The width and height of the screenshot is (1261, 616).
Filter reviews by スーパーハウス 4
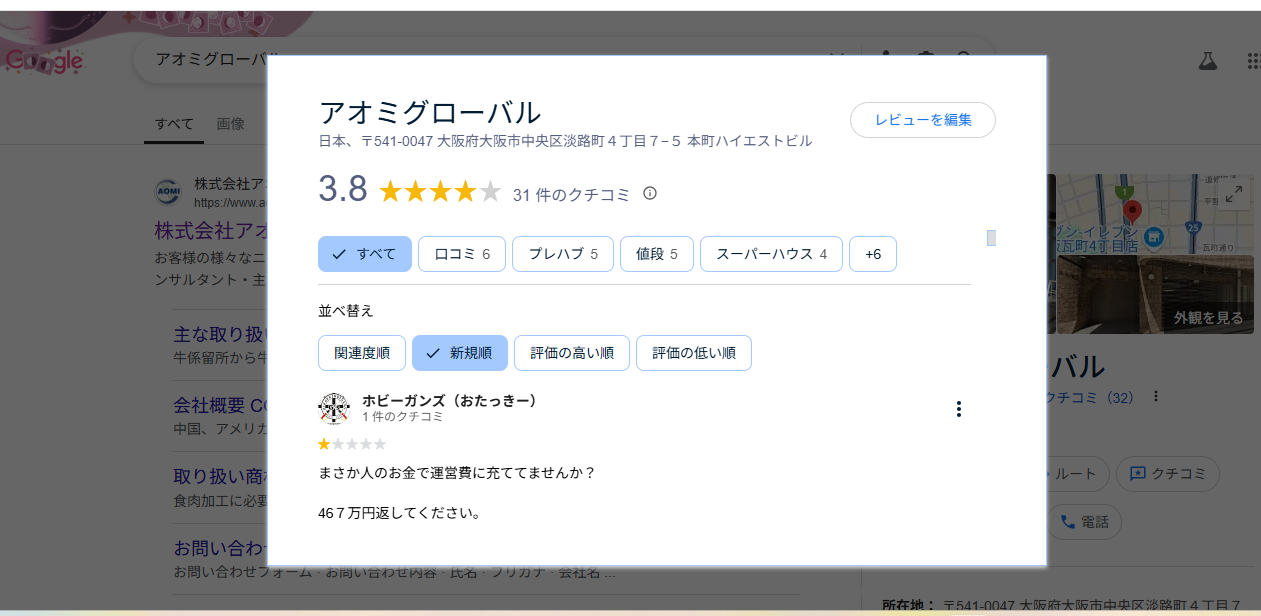point(771,254)
